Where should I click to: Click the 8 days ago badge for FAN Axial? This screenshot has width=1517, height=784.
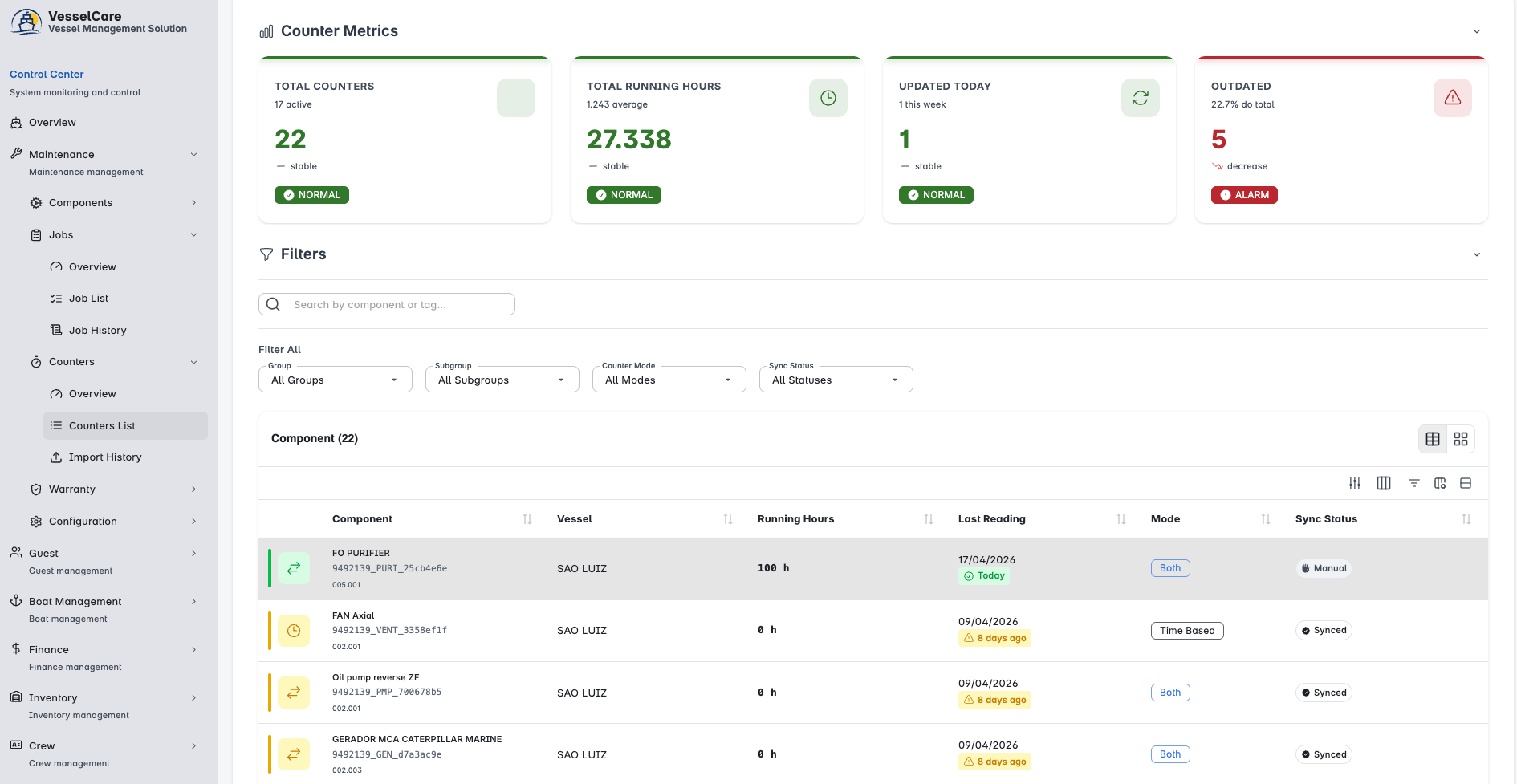click(995, 638)
